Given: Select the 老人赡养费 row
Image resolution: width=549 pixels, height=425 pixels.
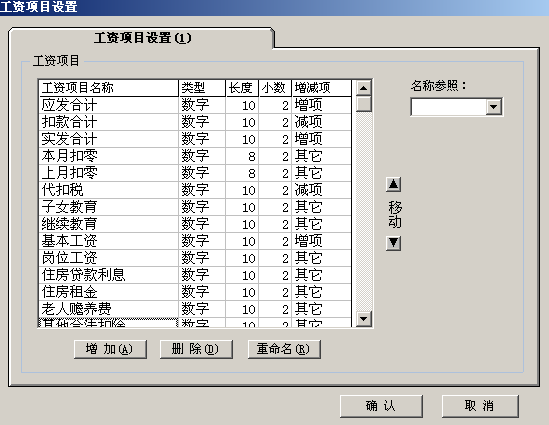Looking at the screenshot, I should coord(195,309).
